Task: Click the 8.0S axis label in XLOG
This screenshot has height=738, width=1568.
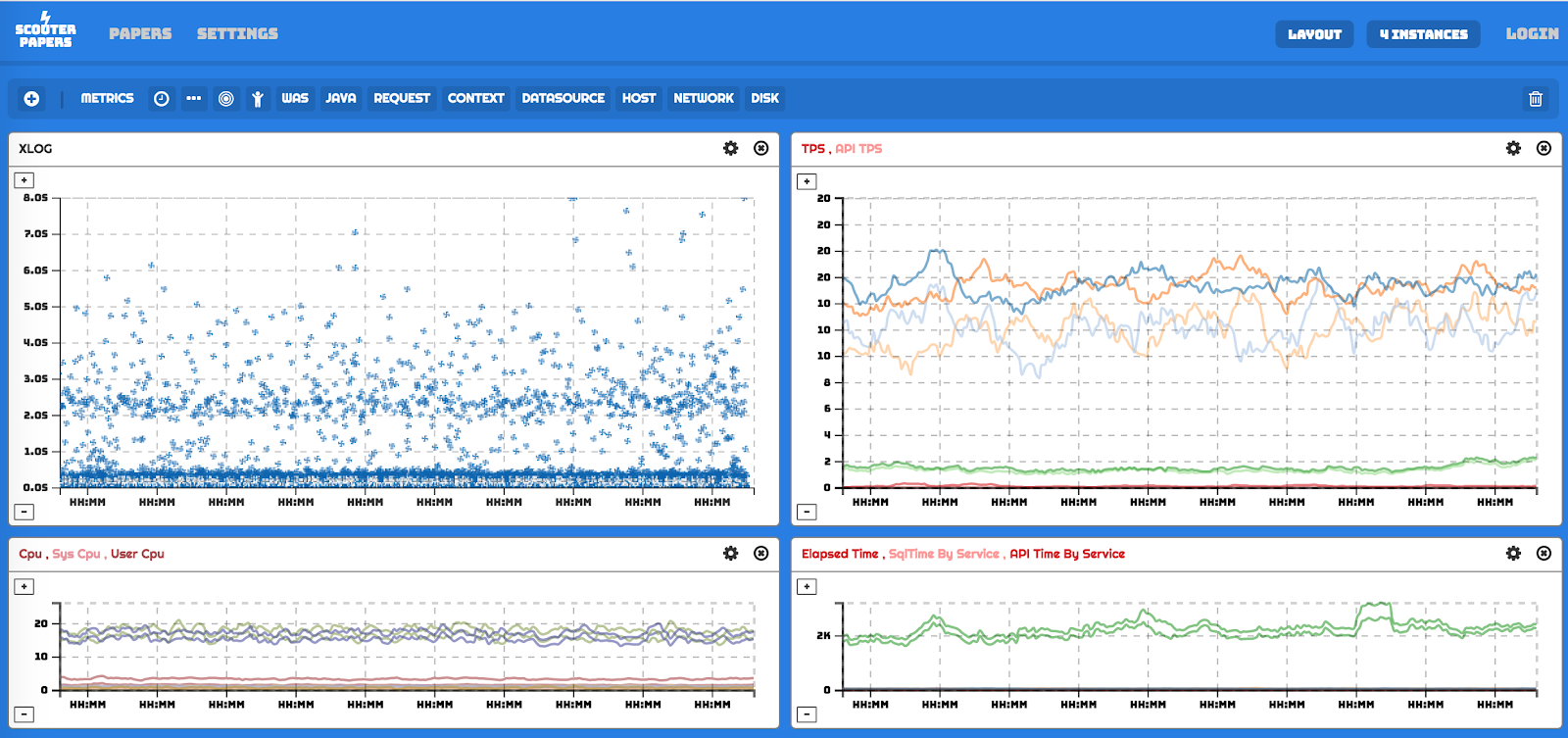Action: pyautogui.click(x=35, y=198)
